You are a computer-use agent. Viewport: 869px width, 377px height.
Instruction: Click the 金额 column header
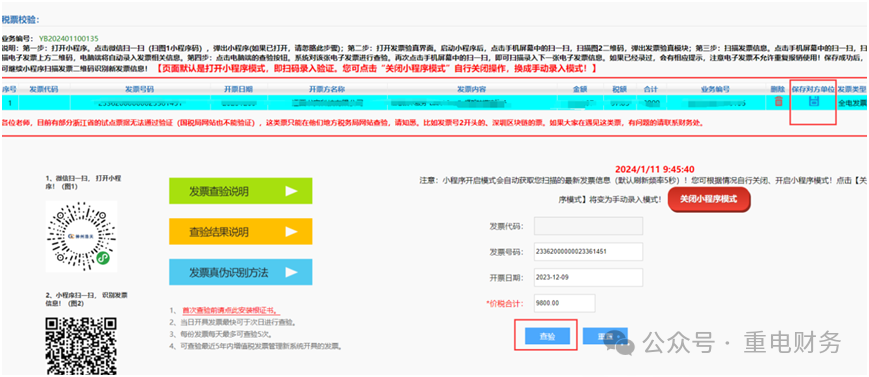(580, 89)
